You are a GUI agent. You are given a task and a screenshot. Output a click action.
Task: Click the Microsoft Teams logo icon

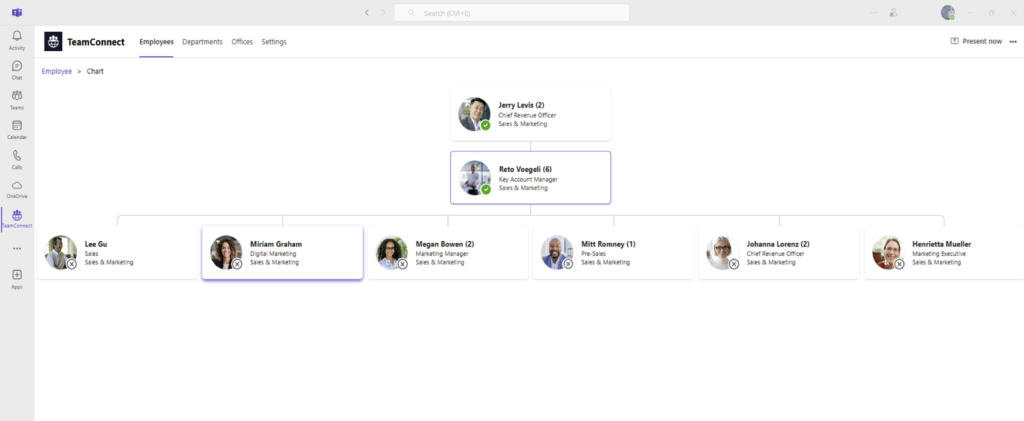click(17, 12)
